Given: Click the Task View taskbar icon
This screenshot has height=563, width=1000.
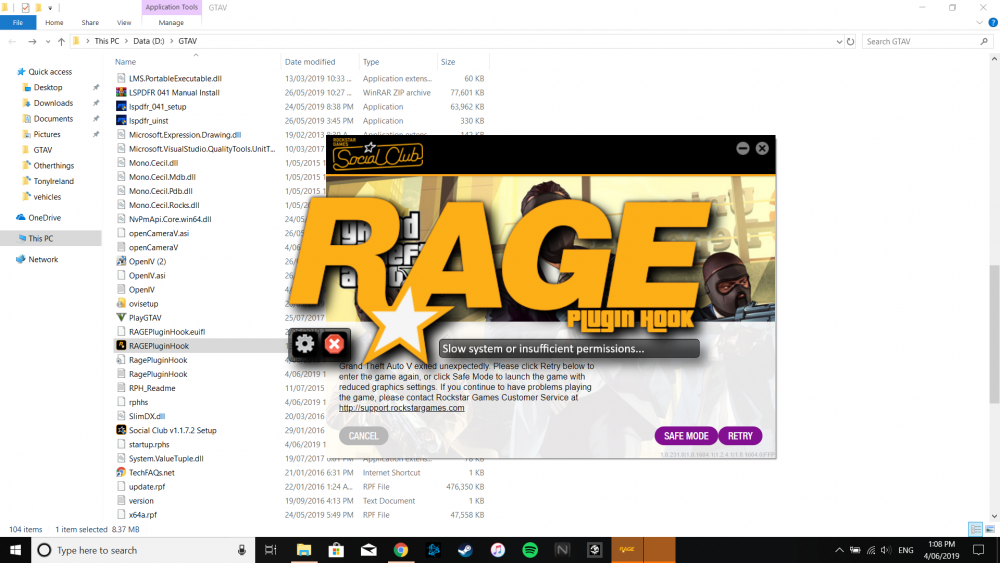Looking at the screenshot, I should point(270,550).
